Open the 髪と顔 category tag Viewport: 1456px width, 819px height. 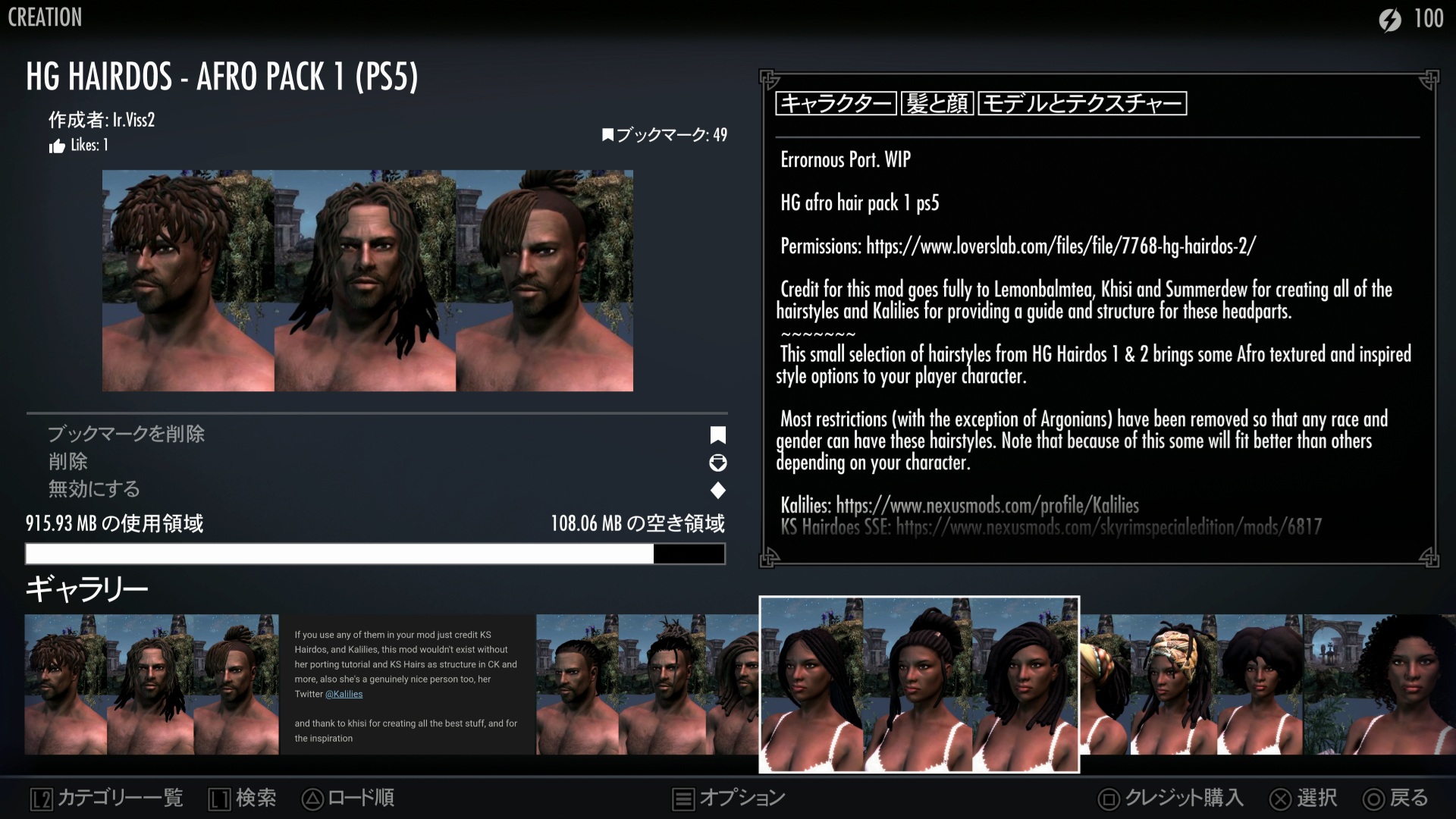click(x=937, y=104)
